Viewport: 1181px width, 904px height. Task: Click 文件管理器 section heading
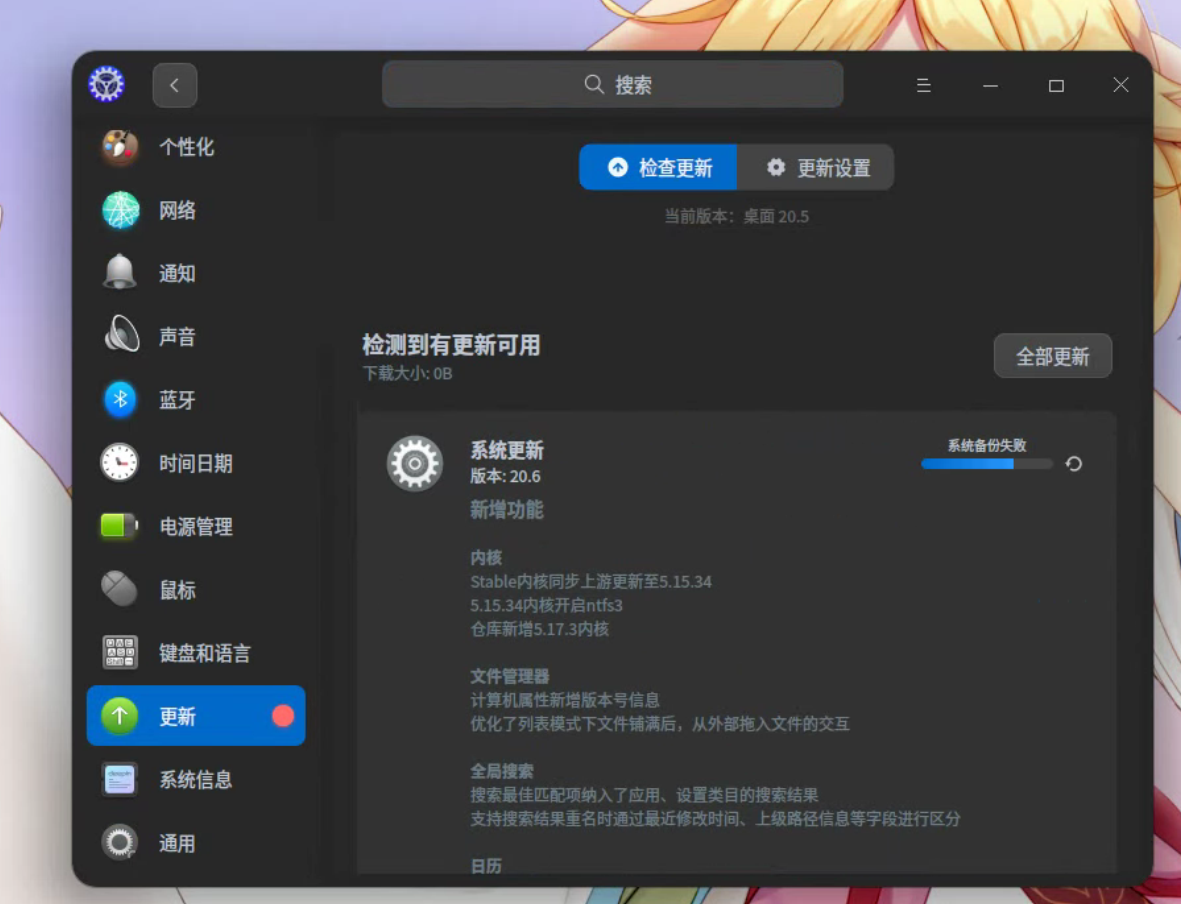[510, 676]
